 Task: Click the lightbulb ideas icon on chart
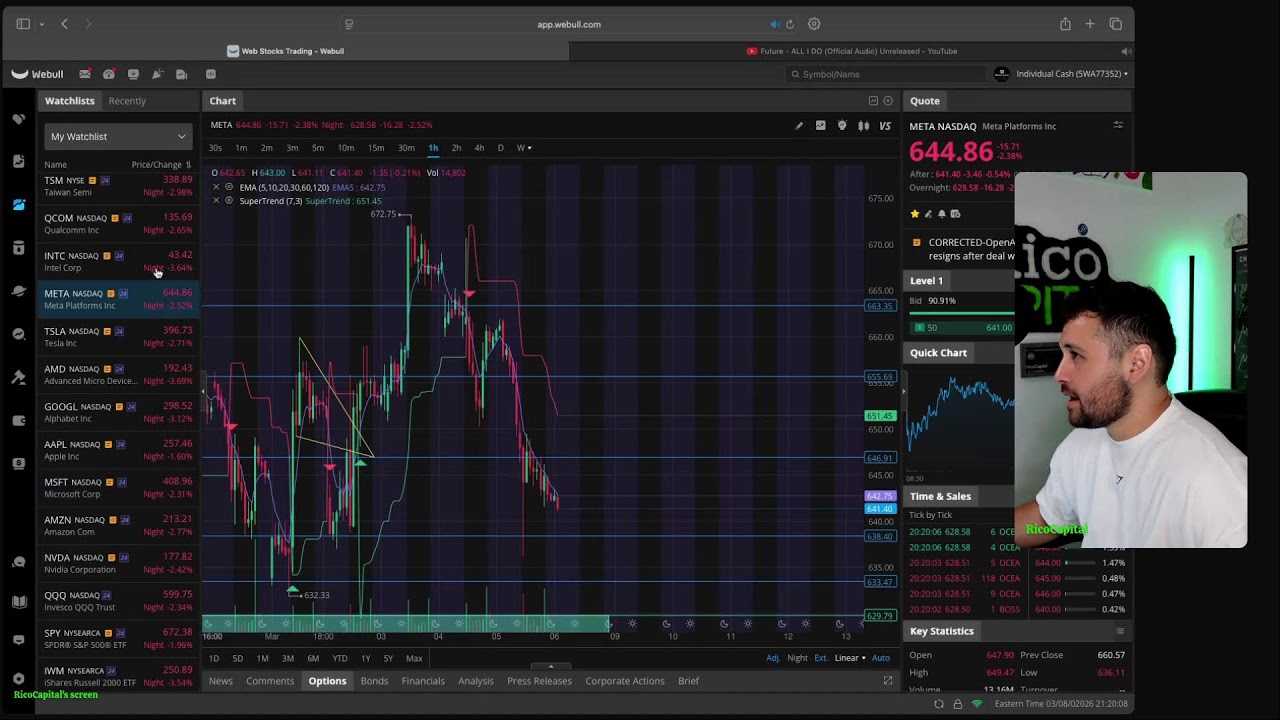point(842,126)
